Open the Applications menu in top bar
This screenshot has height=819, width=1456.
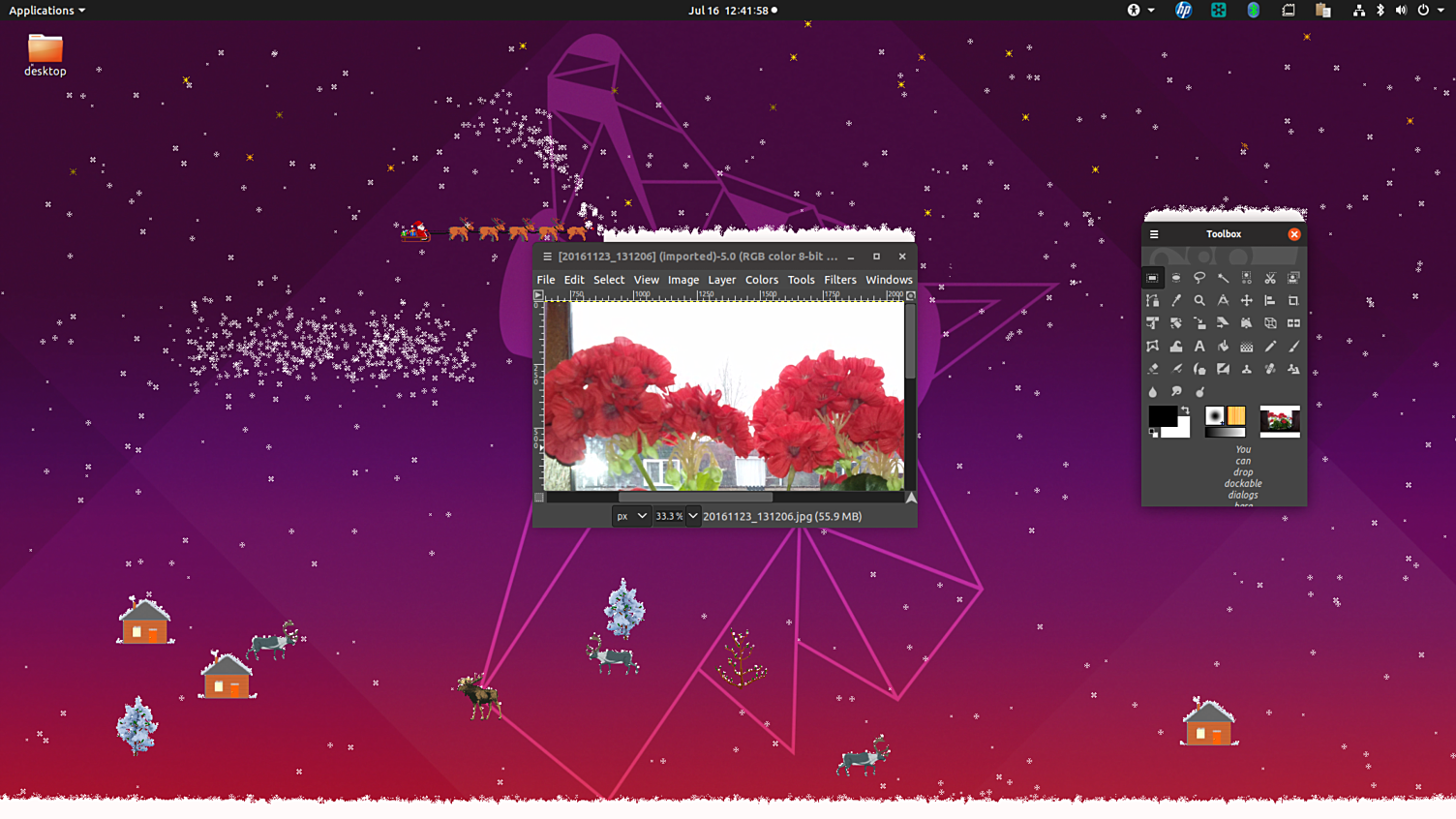pos(46,11)
